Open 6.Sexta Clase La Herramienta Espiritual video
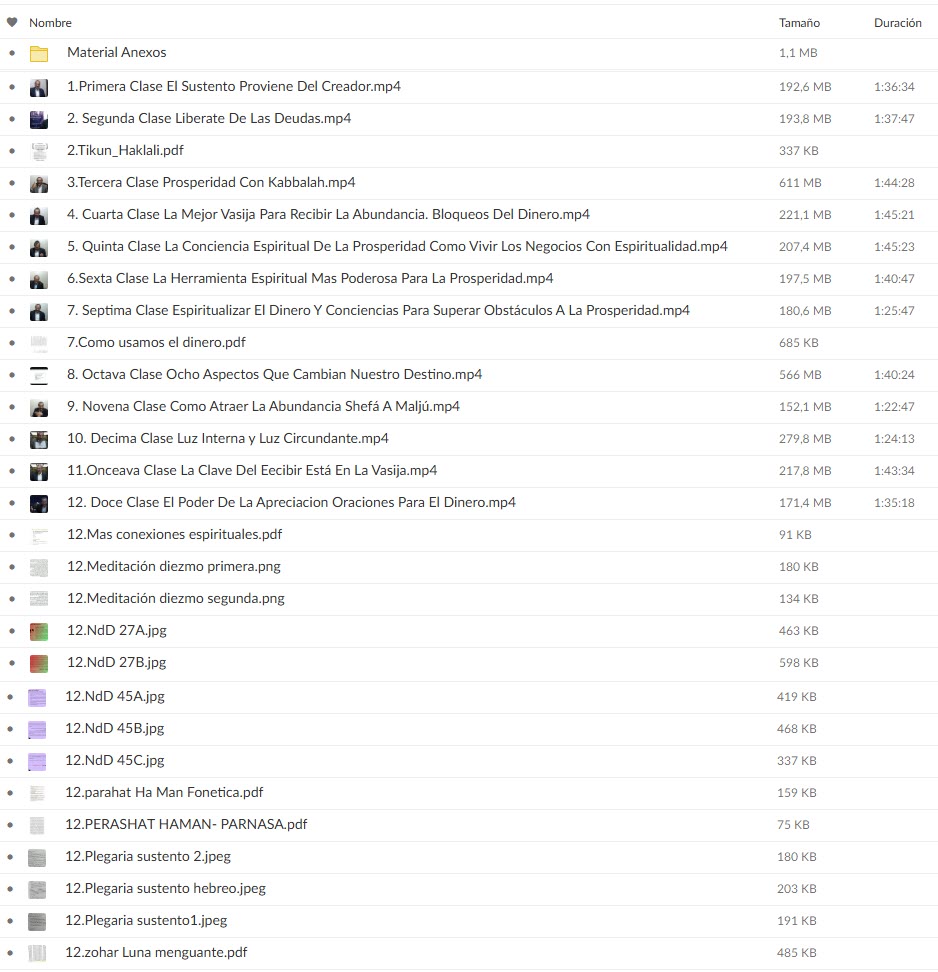Screen dimensions: 938x972 310,278
